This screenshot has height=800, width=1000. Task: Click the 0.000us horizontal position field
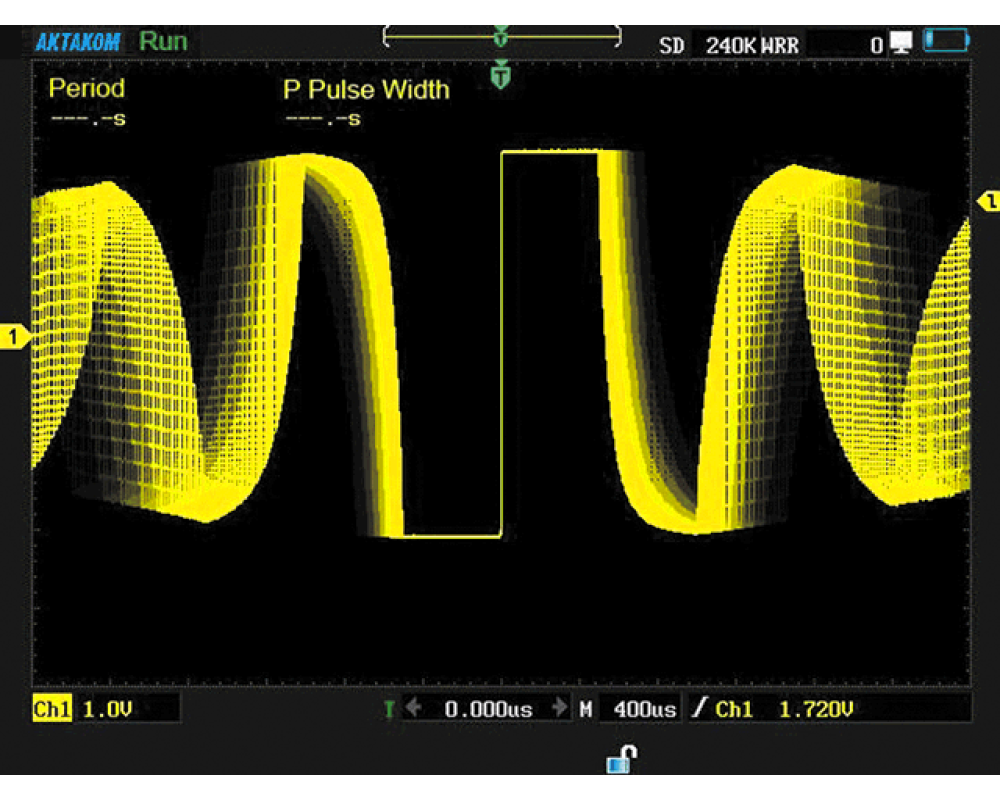pos(488,710)
